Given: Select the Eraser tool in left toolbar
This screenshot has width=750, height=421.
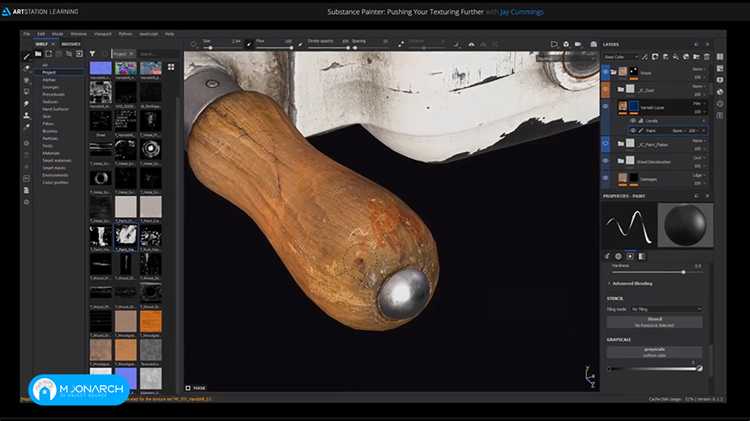Looking at the screenshot, I should [x=27, y=68].
